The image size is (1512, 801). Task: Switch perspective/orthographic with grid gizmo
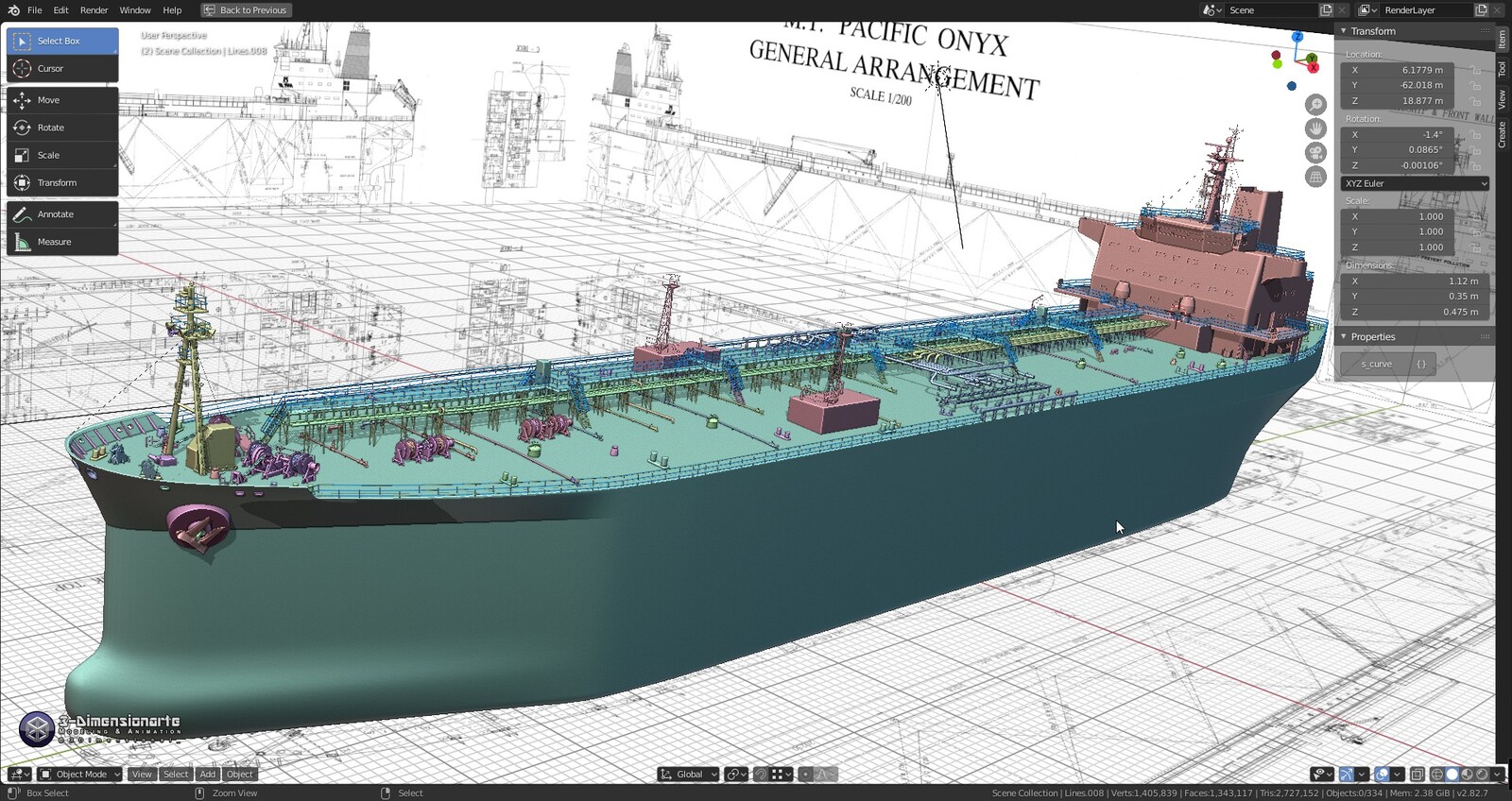tap(1315, 177)
